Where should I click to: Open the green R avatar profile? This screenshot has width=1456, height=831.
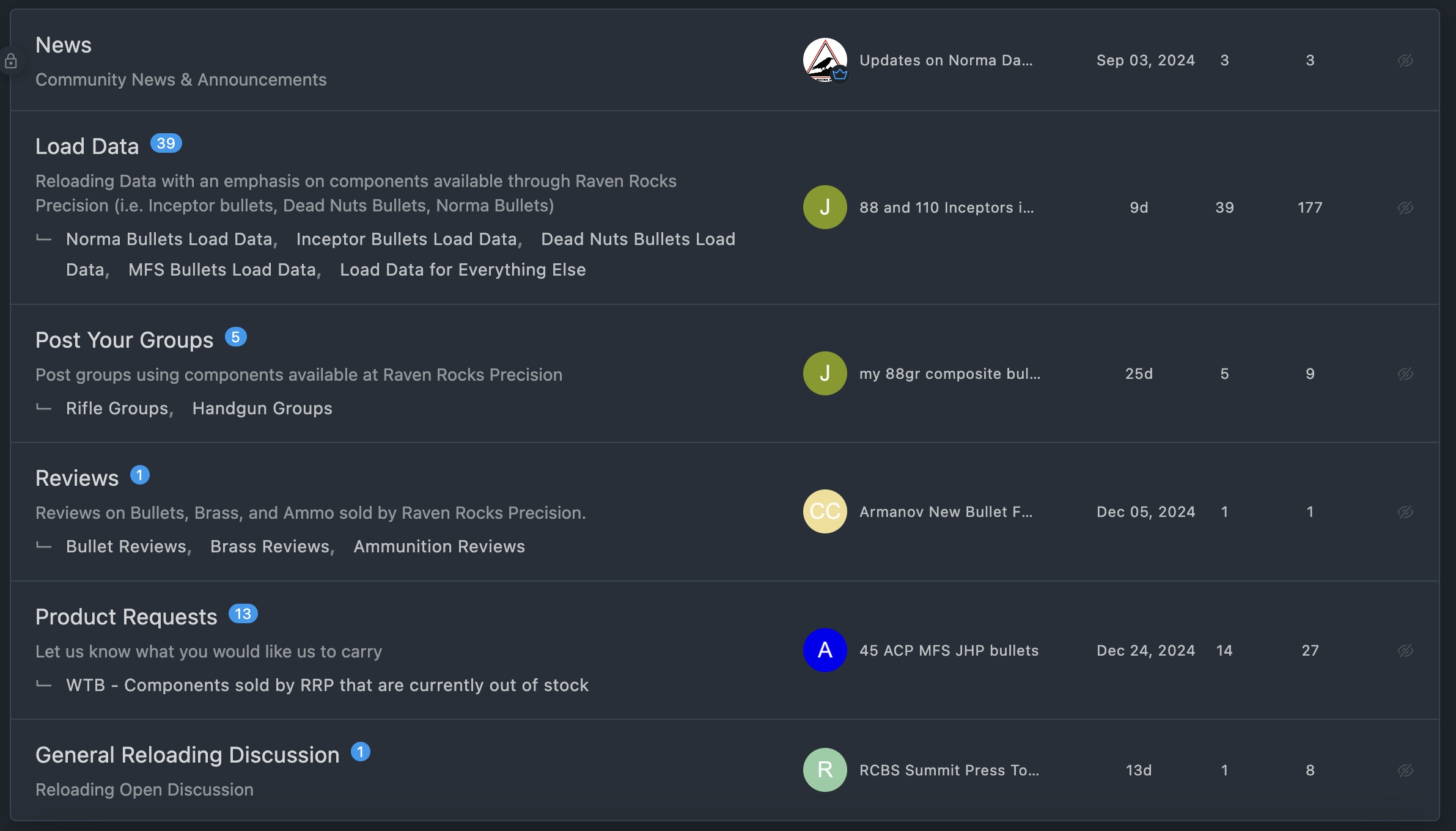tap(825, 770)
